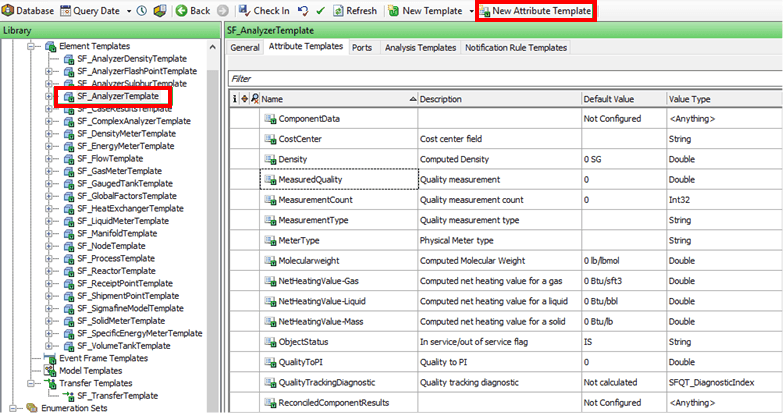
Task: Click the Query Date button
Action: coord(90,10)
